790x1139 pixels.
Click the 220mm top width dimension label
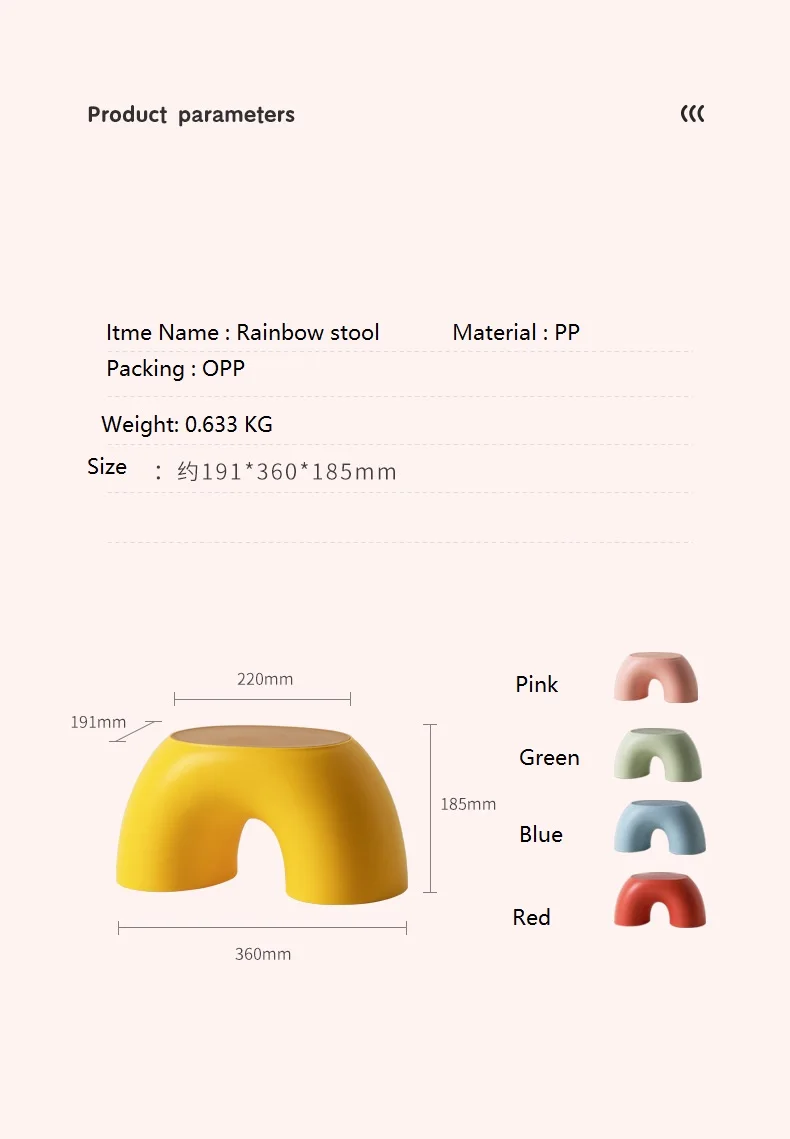[265, 679]
